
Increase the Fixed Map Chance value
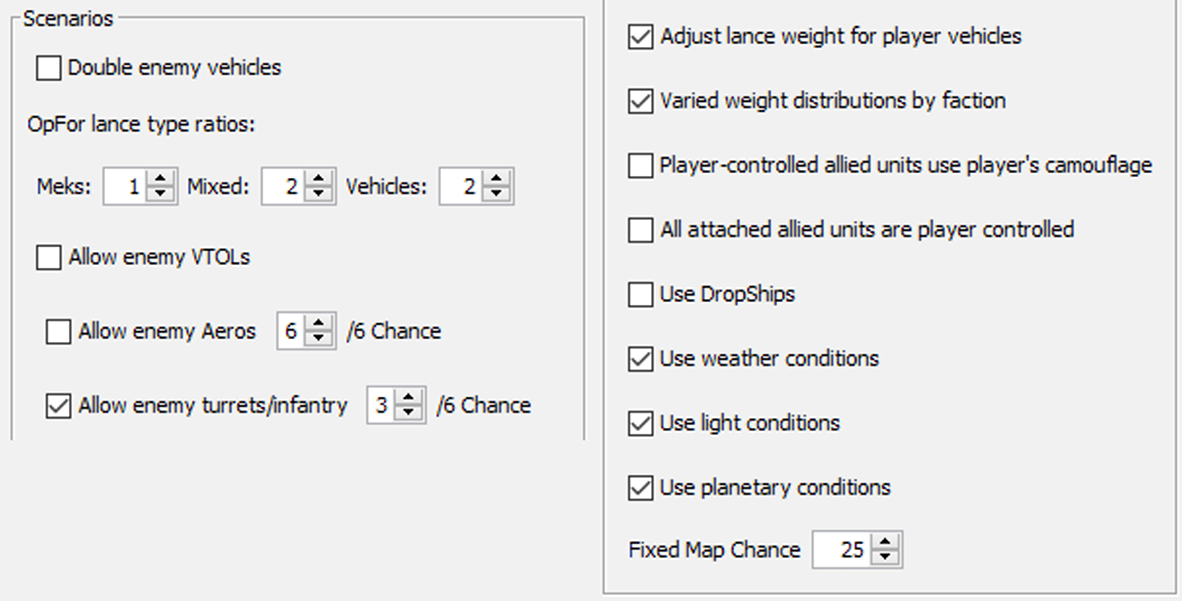tap(885, 543)
